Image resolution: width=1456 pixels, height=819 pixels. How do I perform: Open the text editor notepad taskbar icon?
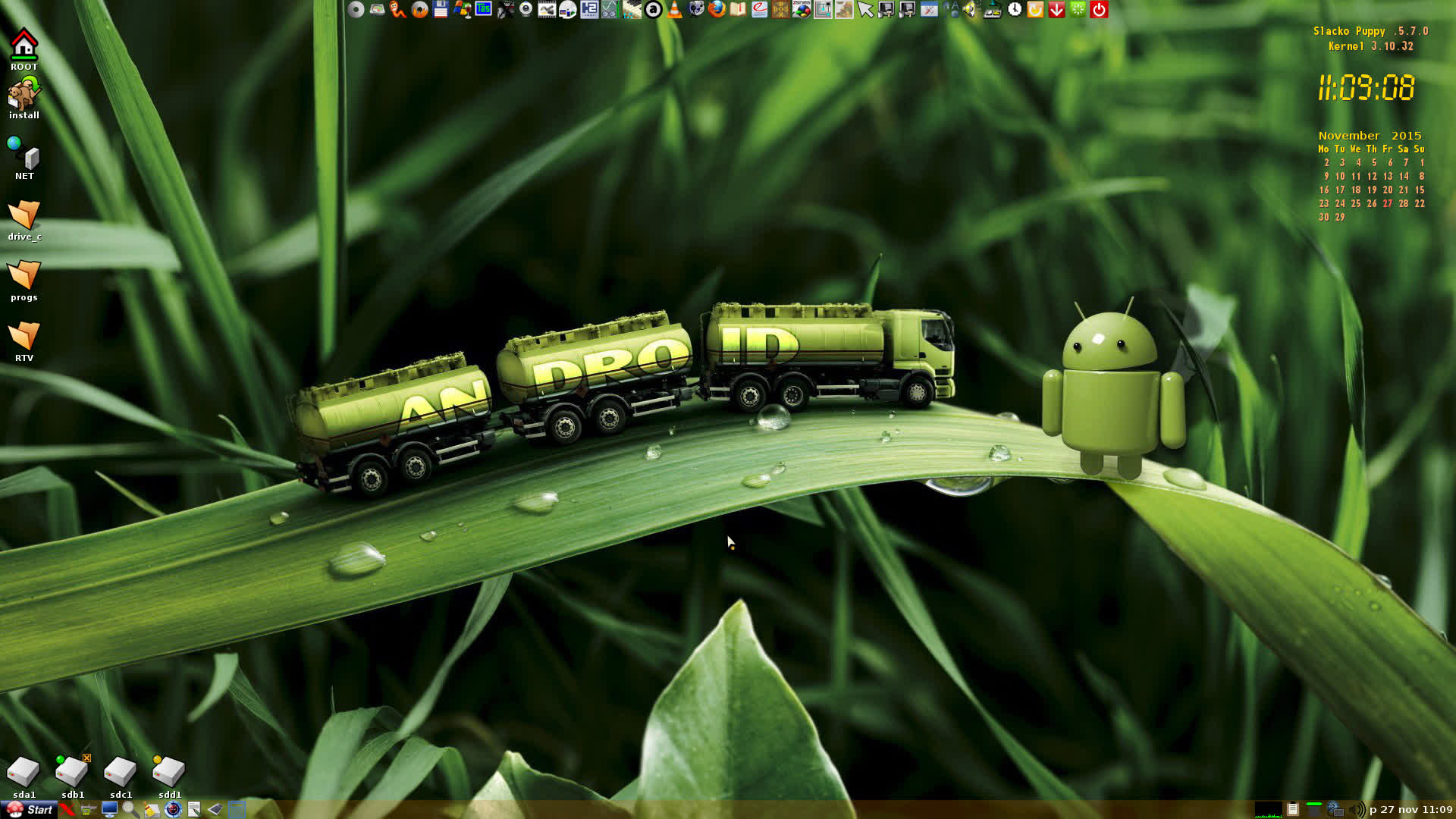click(194, 809)
